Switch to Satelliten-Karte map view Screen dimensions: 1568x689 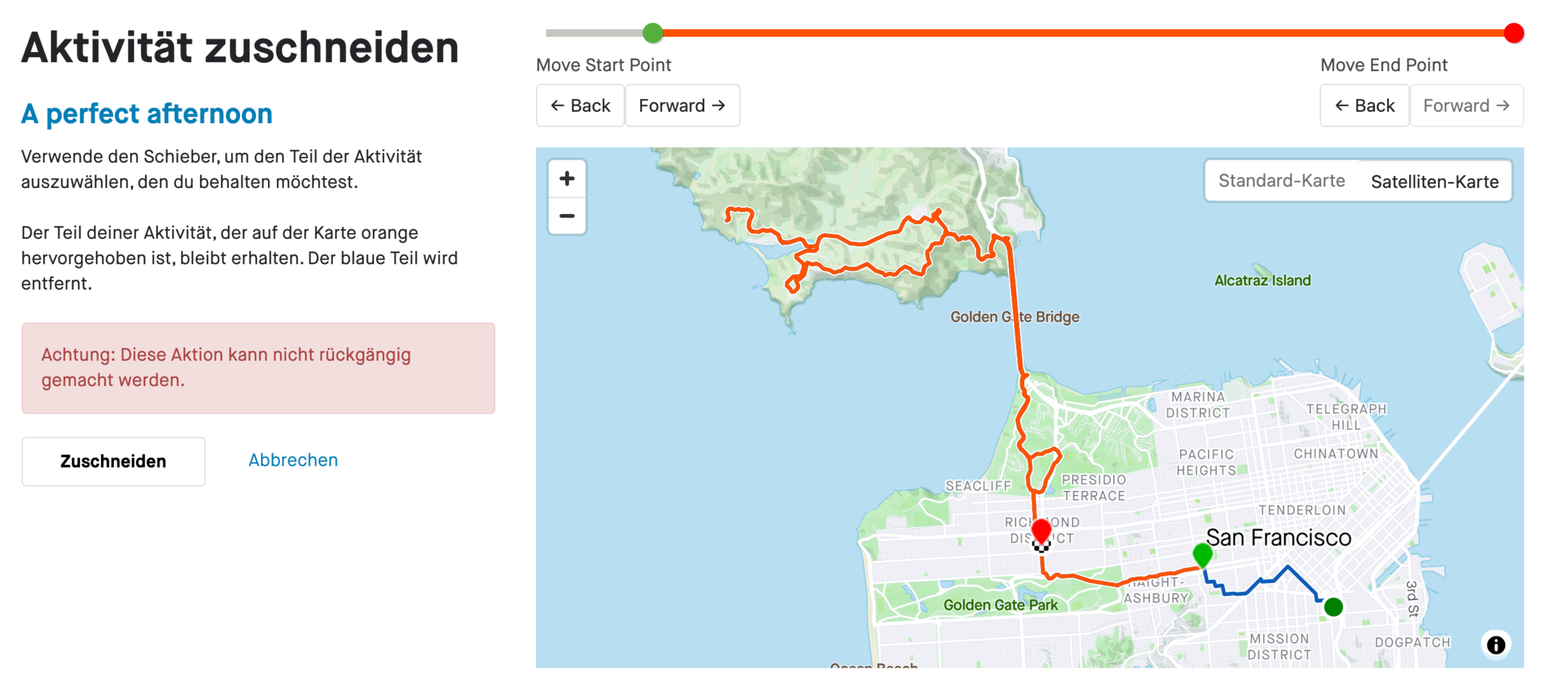click(x=1434, y=181)
